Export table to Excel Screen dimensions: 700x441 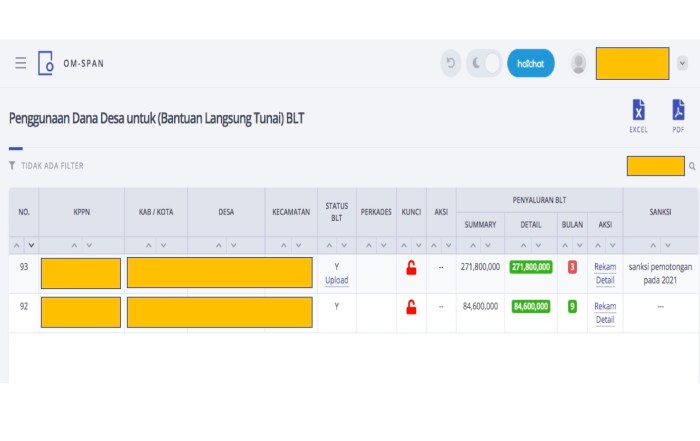pyautogui.click(x=638, y=116)
